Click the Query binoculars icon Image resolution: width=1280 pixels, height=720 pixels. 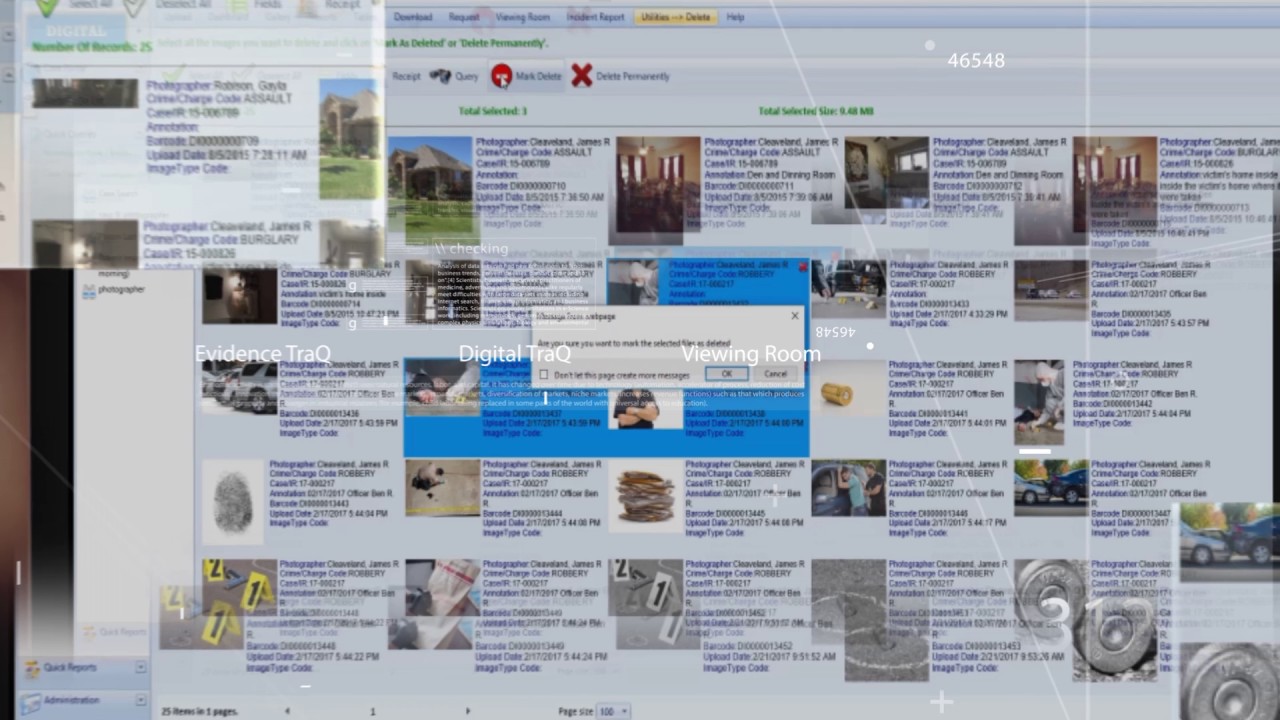pyautogui.click(x=440, y=76)
